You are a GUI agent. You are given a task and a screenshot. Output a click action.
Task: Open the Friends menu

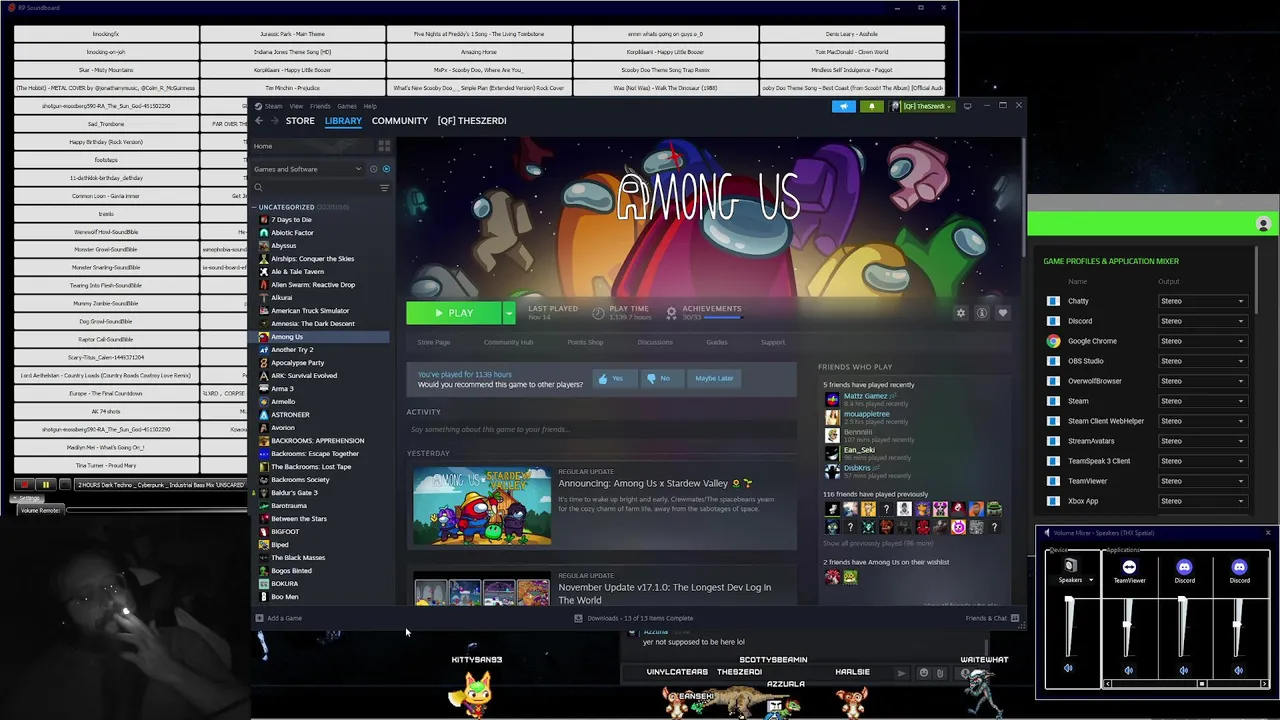pyautogui.click(x=320, y=106)
